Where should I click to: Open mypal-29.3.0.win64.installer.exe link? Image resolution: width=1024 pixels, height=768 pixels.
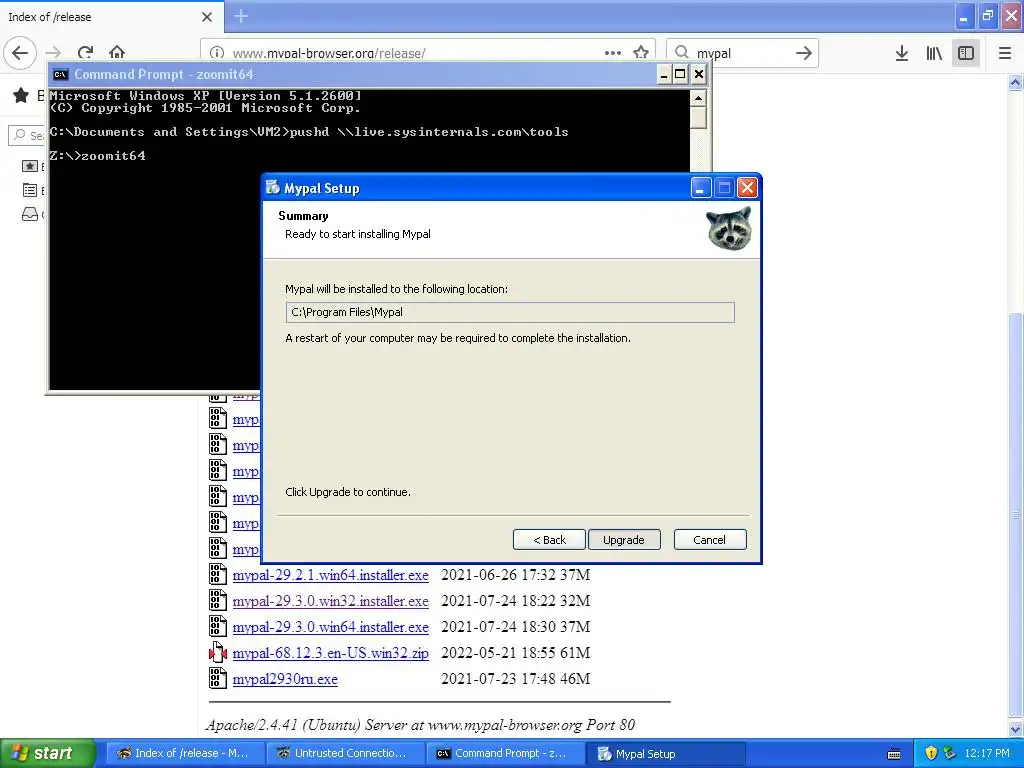pyautogui.click(x=330, y=628)
